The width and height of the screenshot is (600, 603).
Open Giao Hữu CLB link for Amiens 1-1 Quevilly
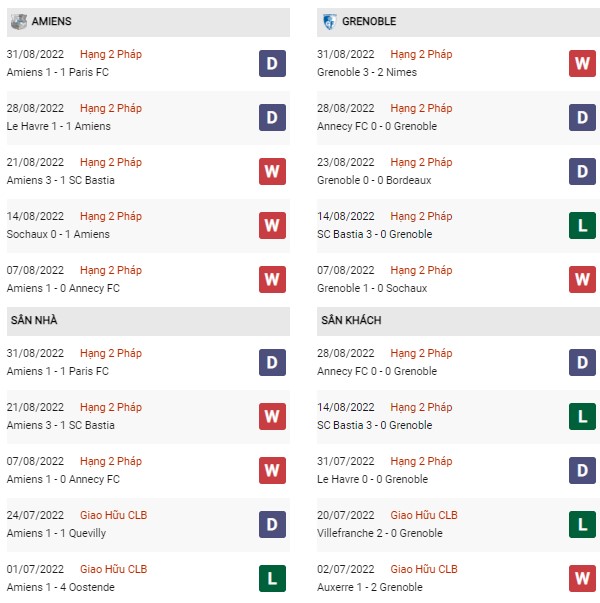tap(113, 515)
